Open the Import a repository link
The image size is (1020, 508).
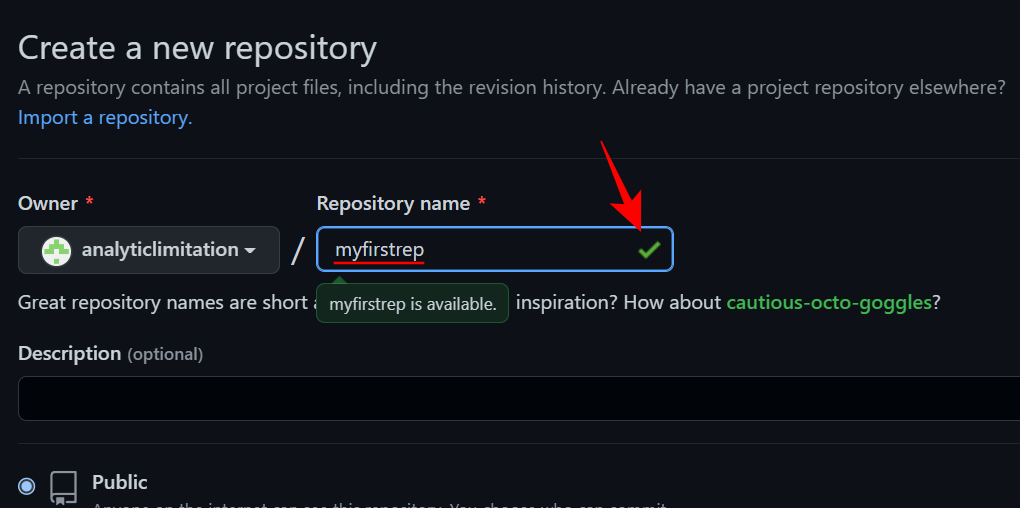click(105, 118)
